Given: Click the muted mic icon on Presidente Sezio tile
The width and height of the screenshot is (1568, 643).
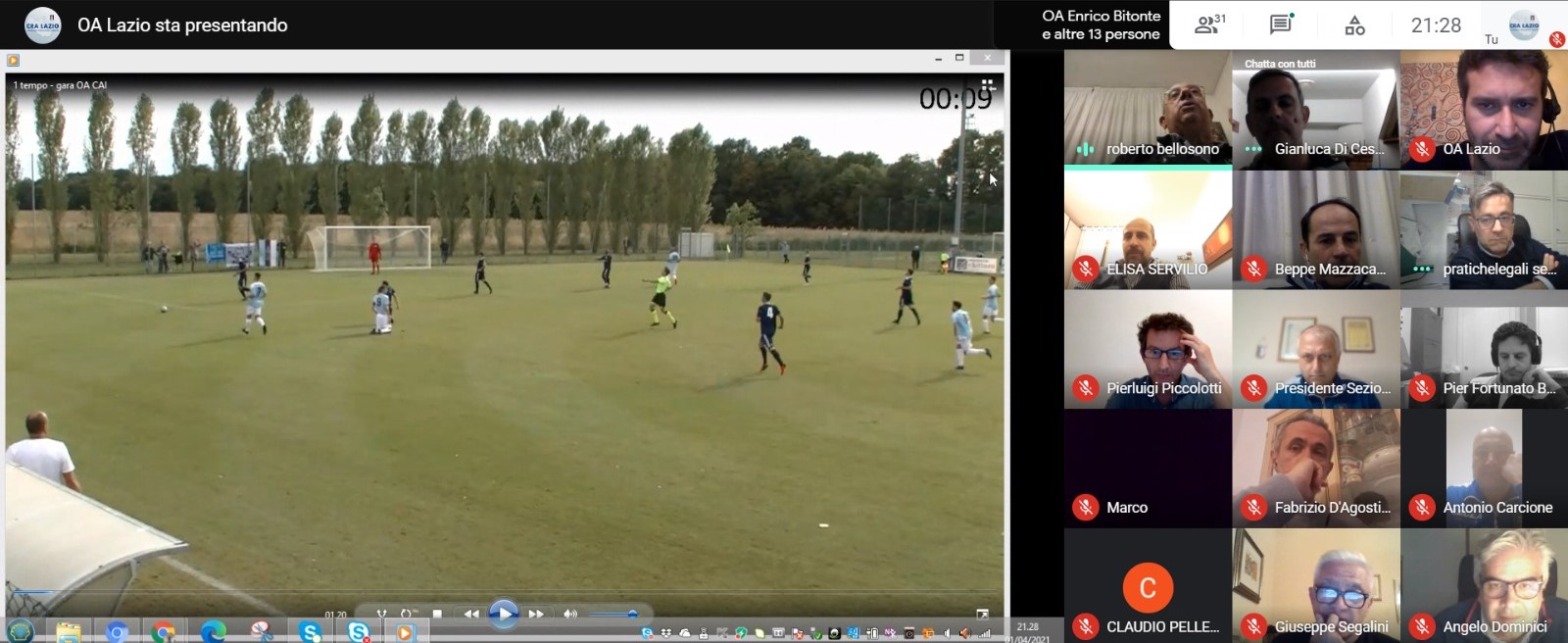Looking at the screenshot, I should tap(1253, 388).
